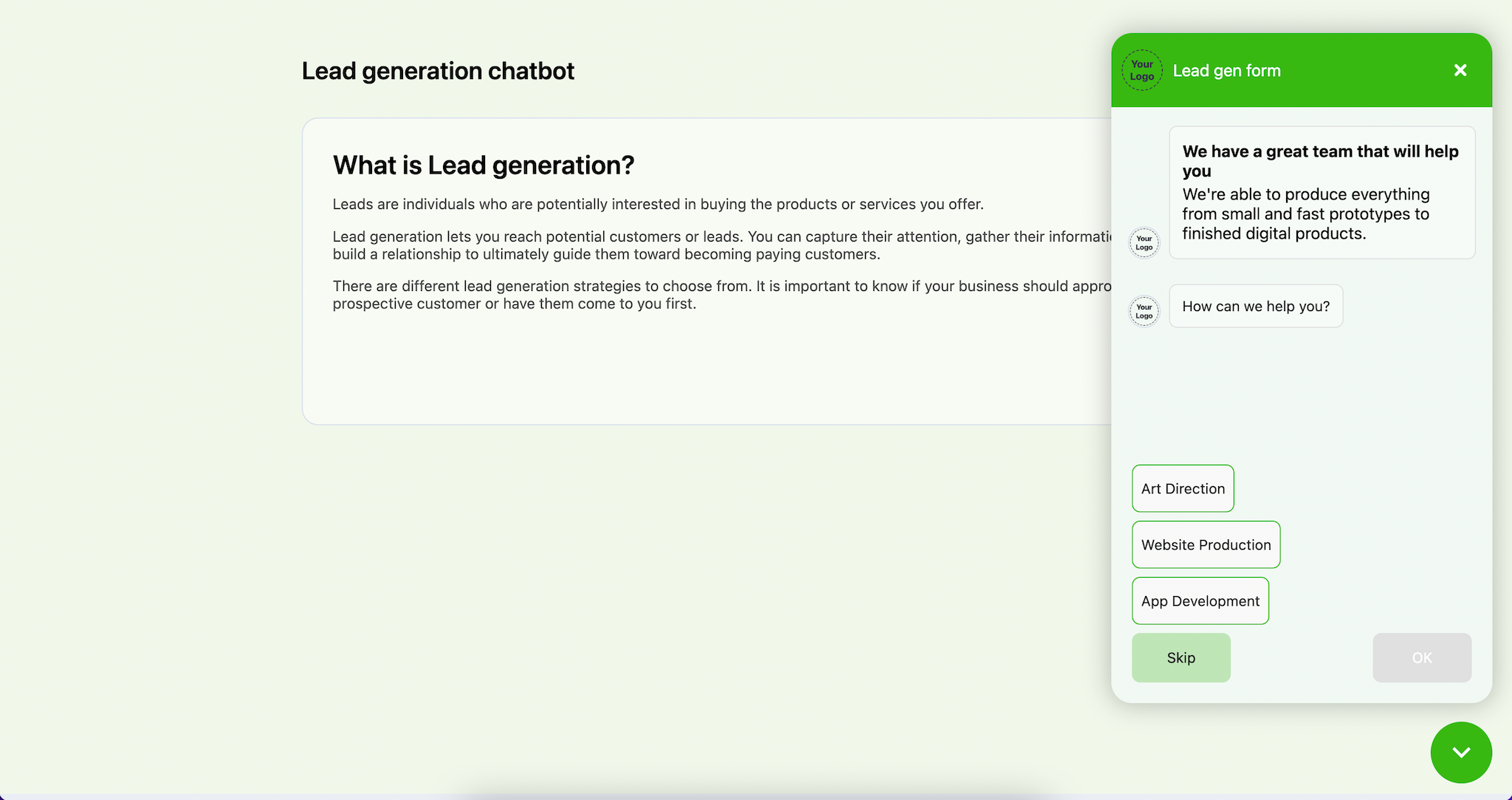Click the Your Logo icon in the chat header
The image size is (1512, 800).
1141,70
